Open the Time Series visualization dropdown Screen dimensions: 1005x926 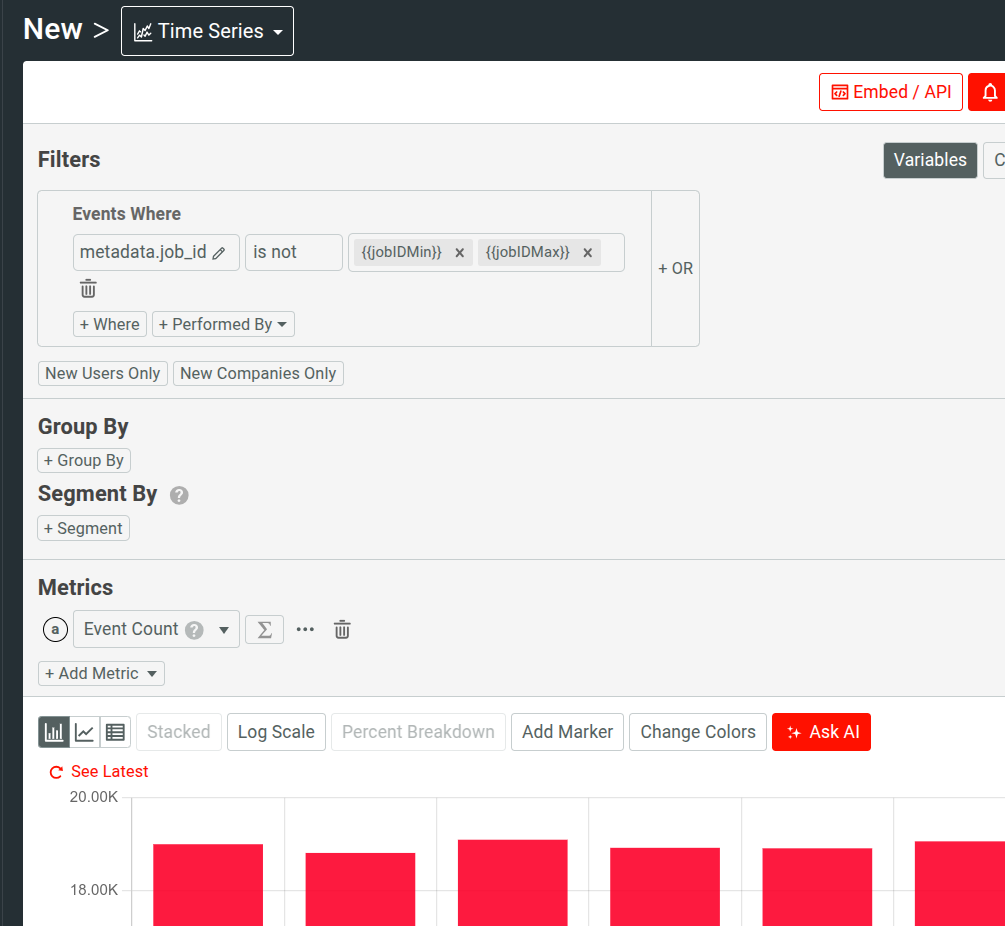[x=207, y=30]
